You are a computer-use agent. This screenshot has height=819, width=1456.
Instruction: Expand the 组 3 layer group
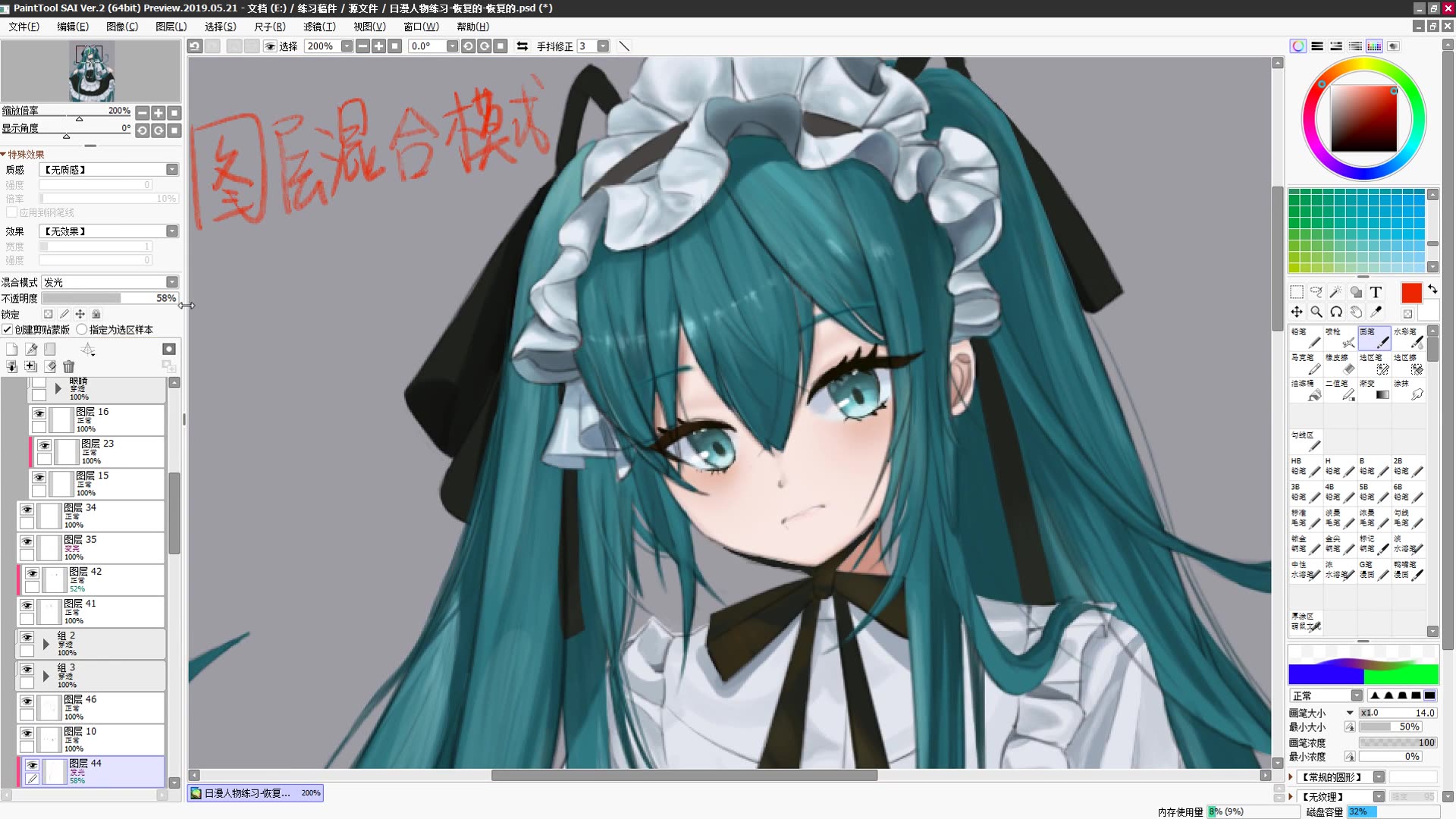46,676
